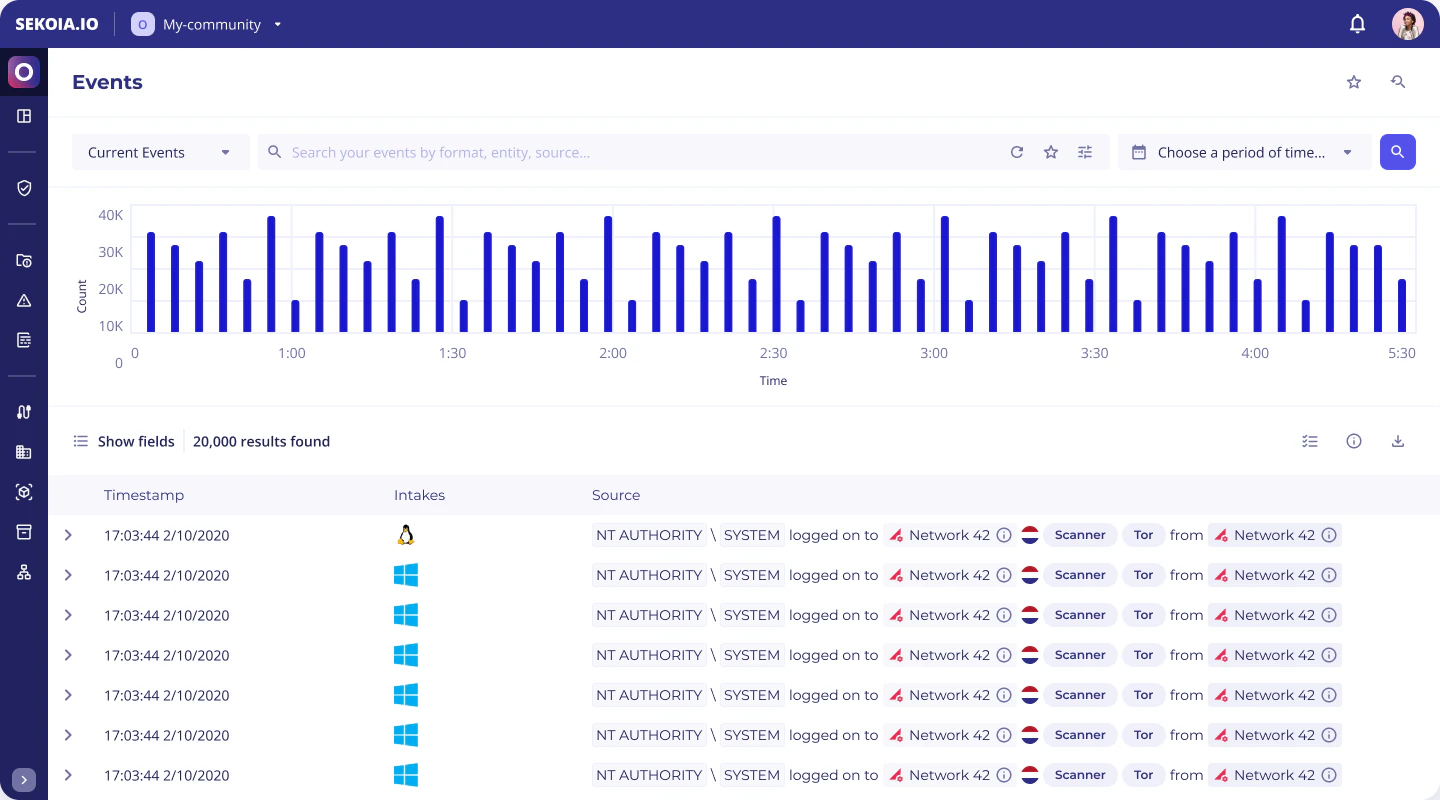Open the Current Events dropdown

(160, 152)
